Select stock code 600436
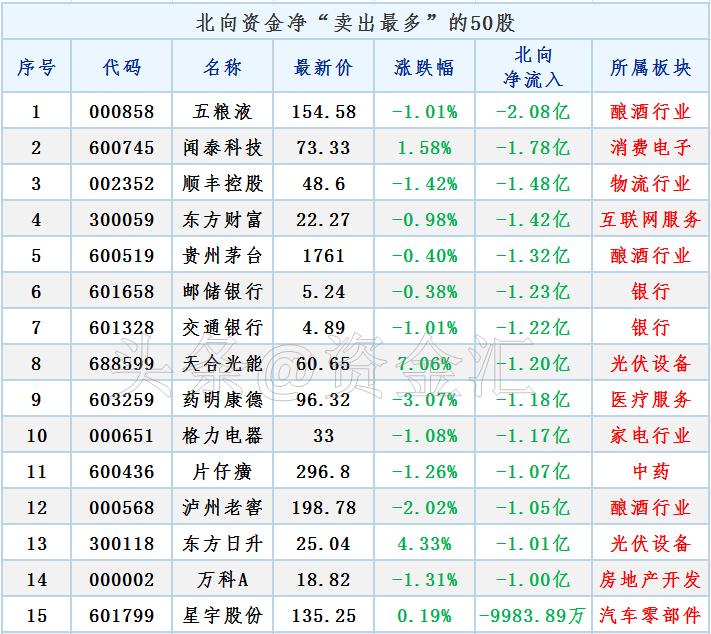This screenshot has height=634, width=711. 122,472
